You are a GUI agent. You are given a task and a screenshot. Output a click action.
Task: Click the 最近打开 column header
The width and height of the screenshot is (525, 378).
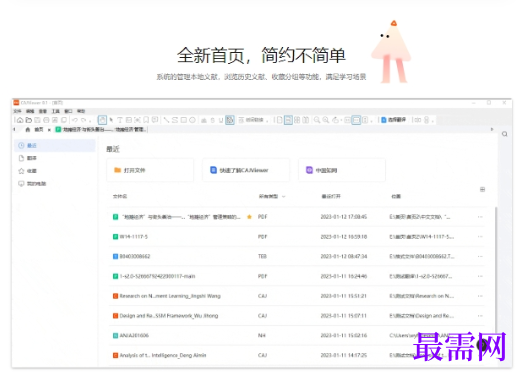tap(331, 197)
